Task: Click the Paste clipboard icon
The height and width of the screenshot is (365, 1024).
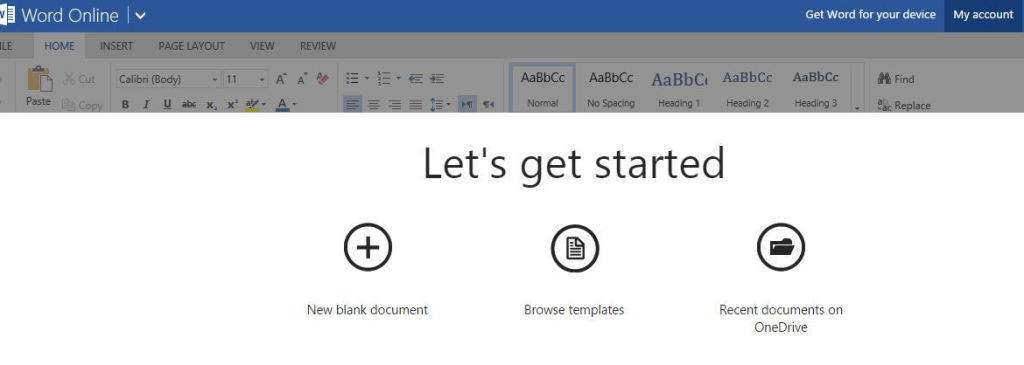Action: click(39, 79)
